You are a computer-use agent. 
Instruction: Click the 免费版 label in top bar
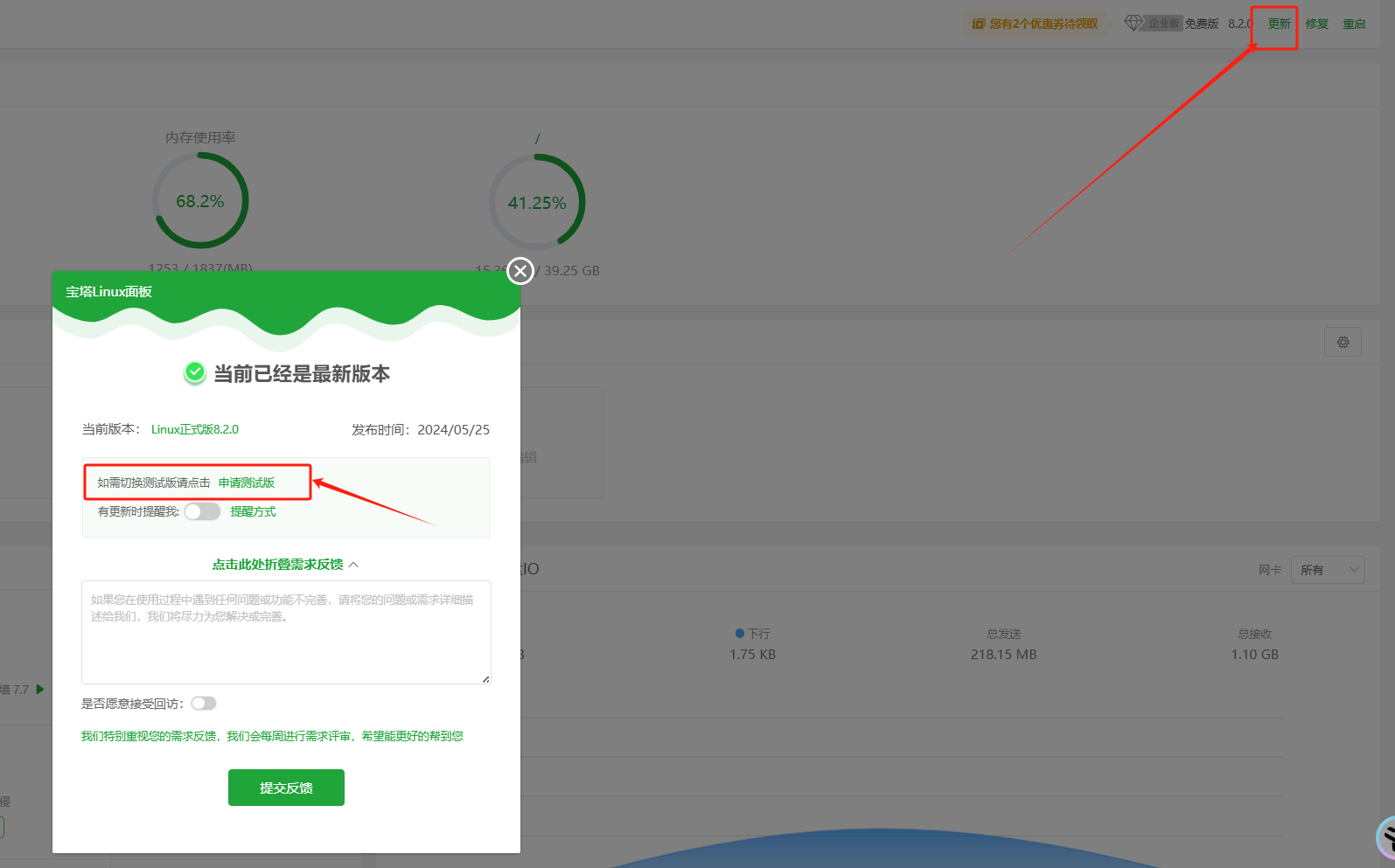pos(1202,24)
